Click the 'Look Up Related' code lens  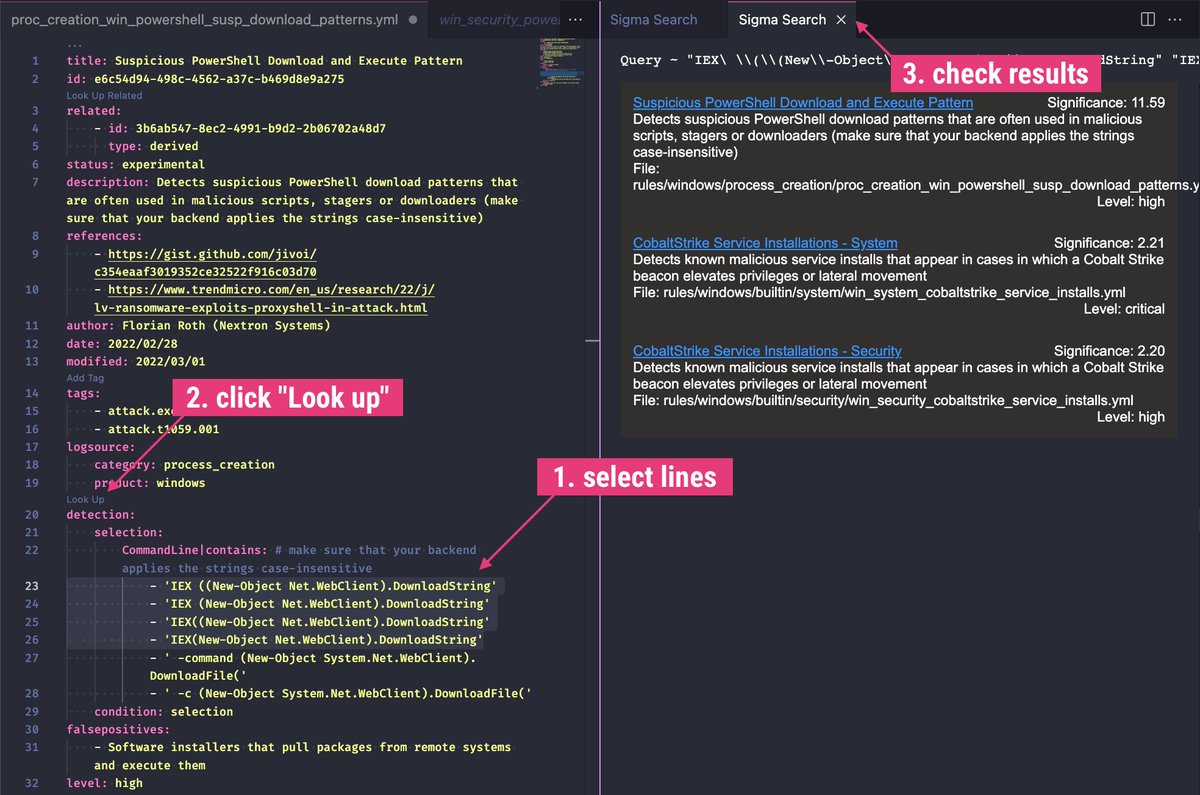pos(104,96)
